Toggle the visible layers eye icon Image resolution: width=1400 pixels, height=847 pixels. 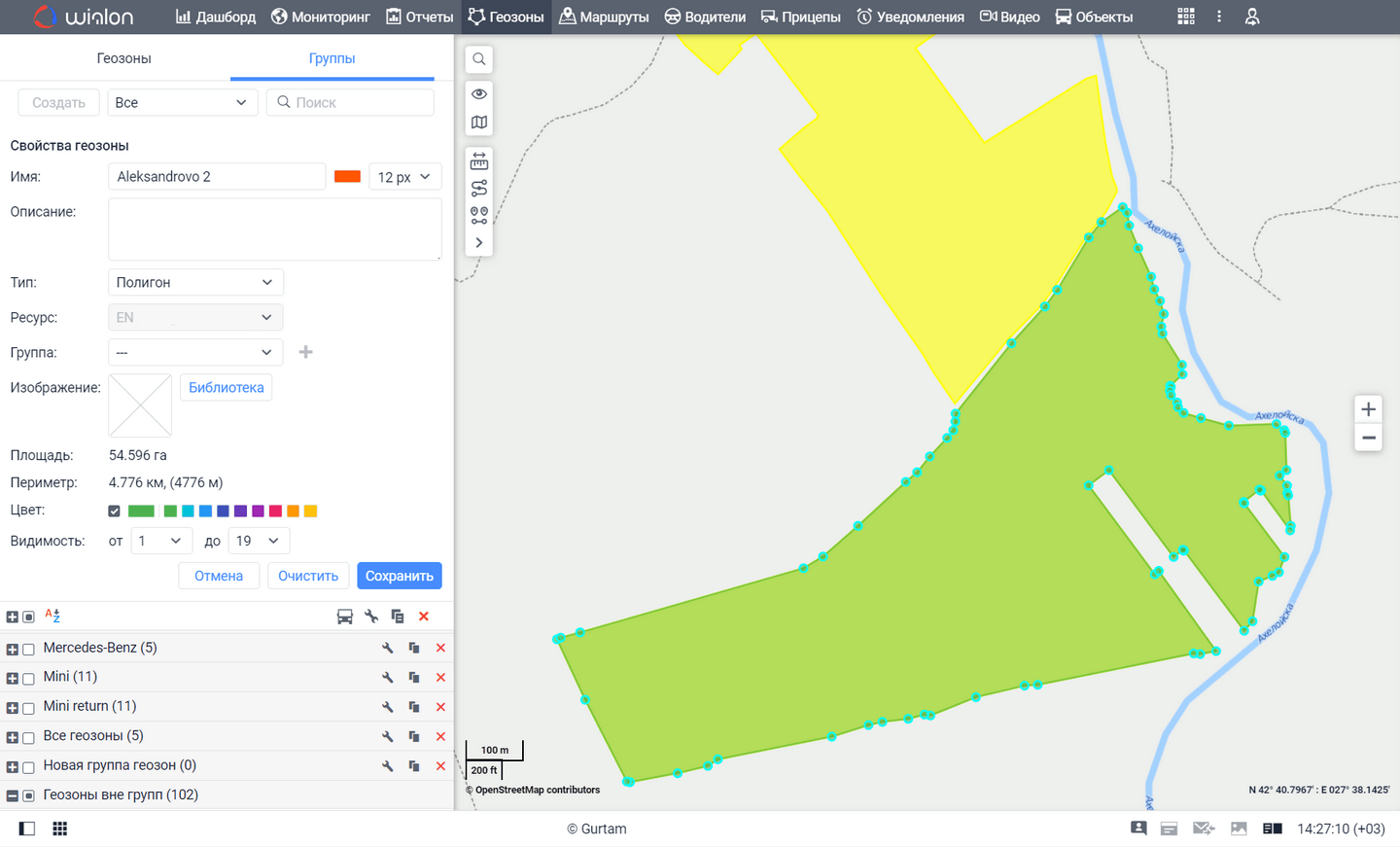[x=479, y=94]
